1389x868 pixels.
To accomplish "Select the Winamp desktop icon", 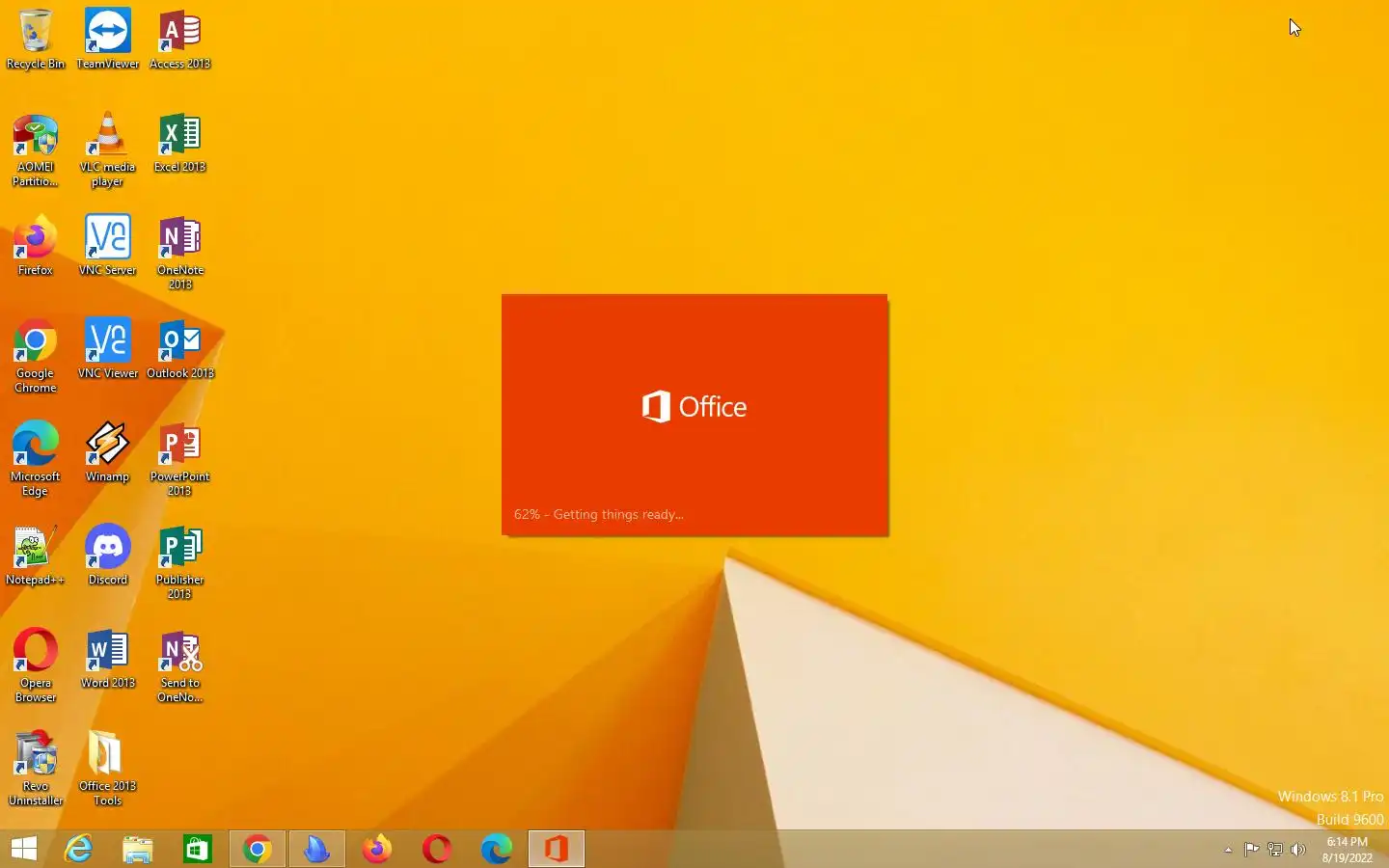I will click(107, 452).
